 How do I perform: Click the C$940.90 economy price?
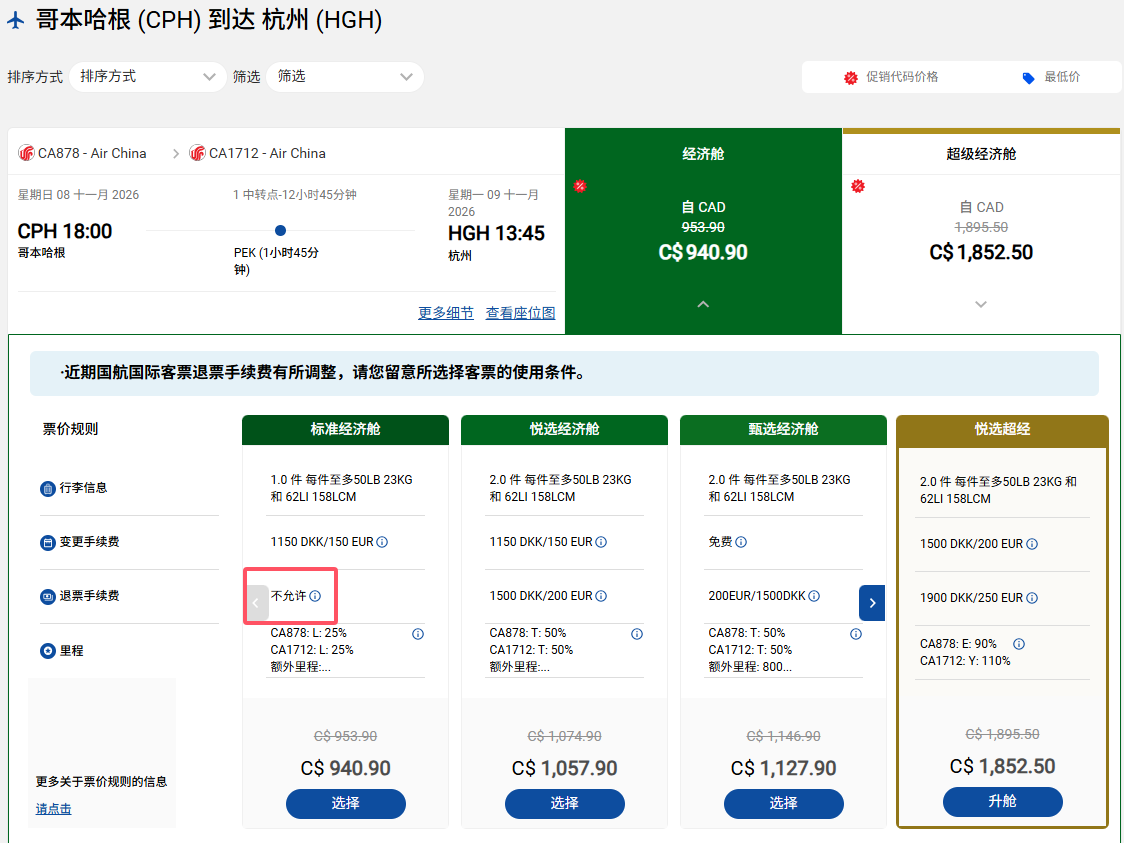pos(703,252)
